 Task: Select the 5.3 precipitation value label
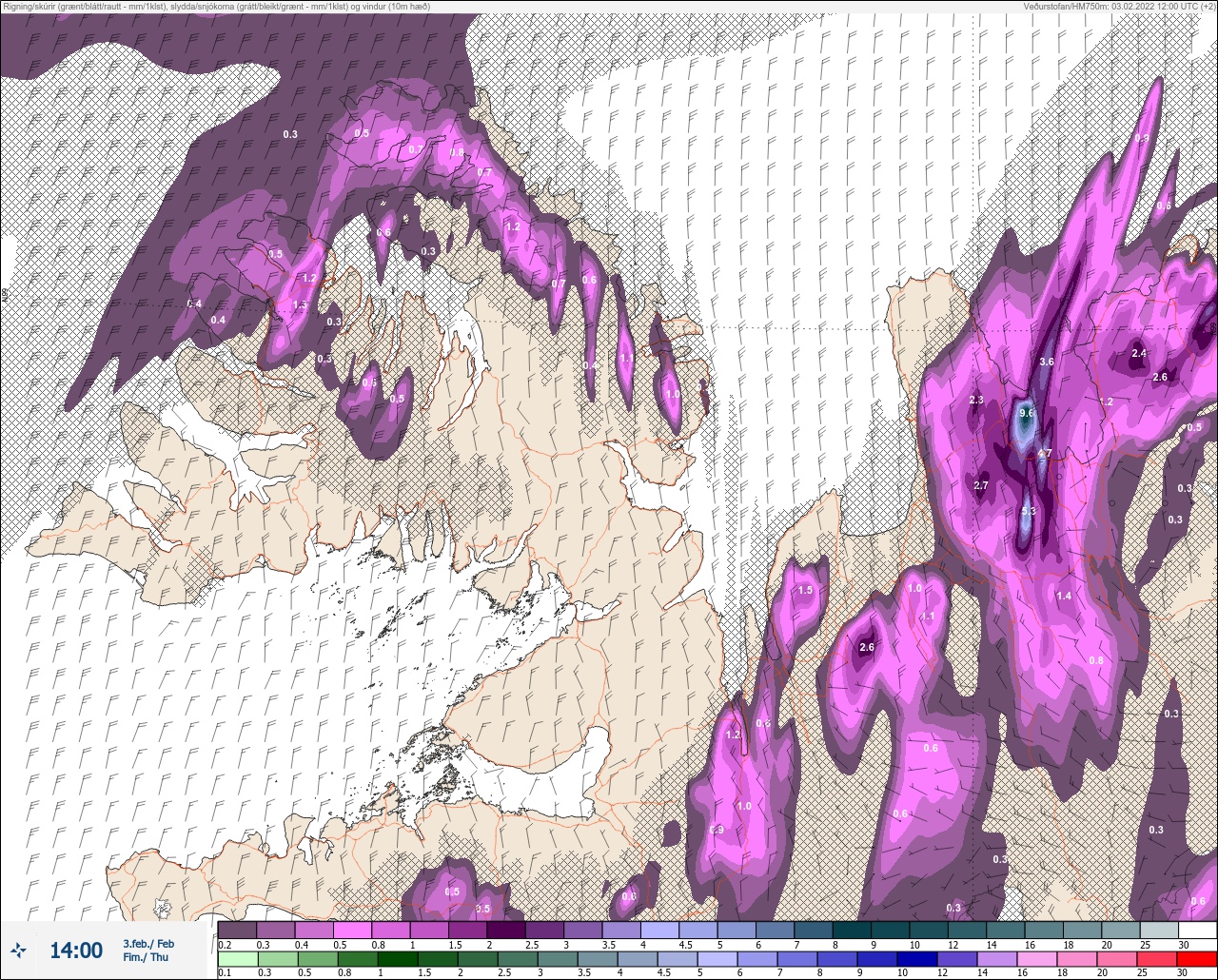(x=1028, y=511)
